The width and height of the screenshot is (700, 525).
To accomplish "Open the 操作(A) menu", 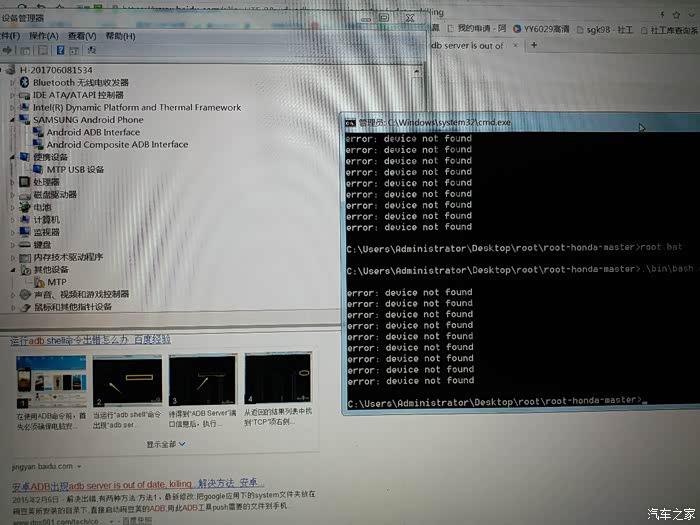I will click(44, 36).
